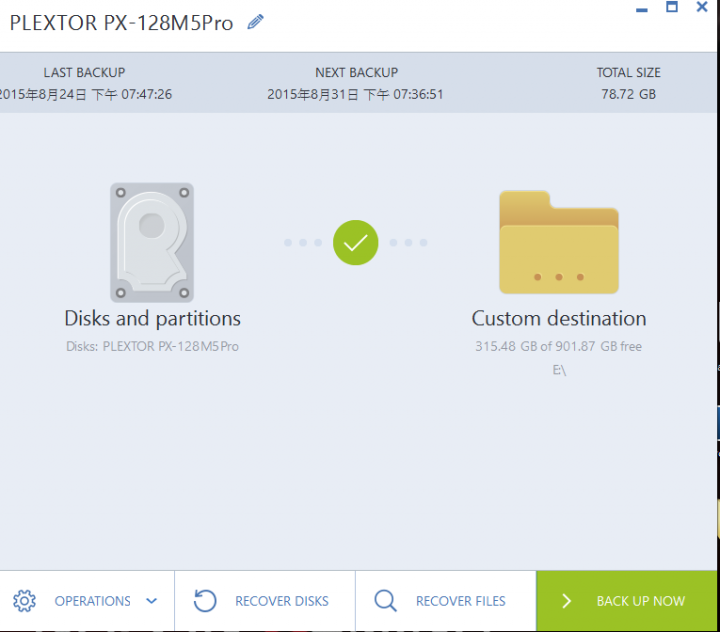Click RECOVER DISKS button
The image size is (720, 632).
click(265, 601)
